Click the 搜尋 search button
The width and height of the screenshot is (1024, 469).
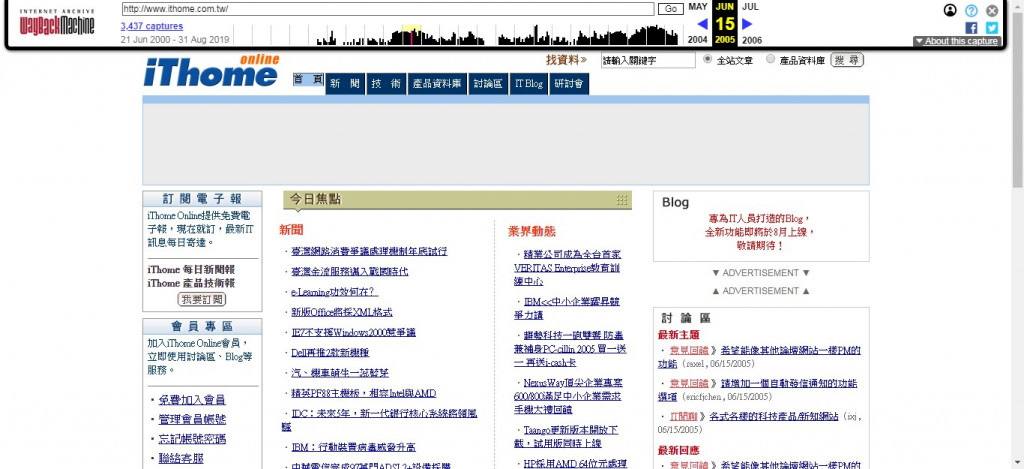(x=847, y=60)
